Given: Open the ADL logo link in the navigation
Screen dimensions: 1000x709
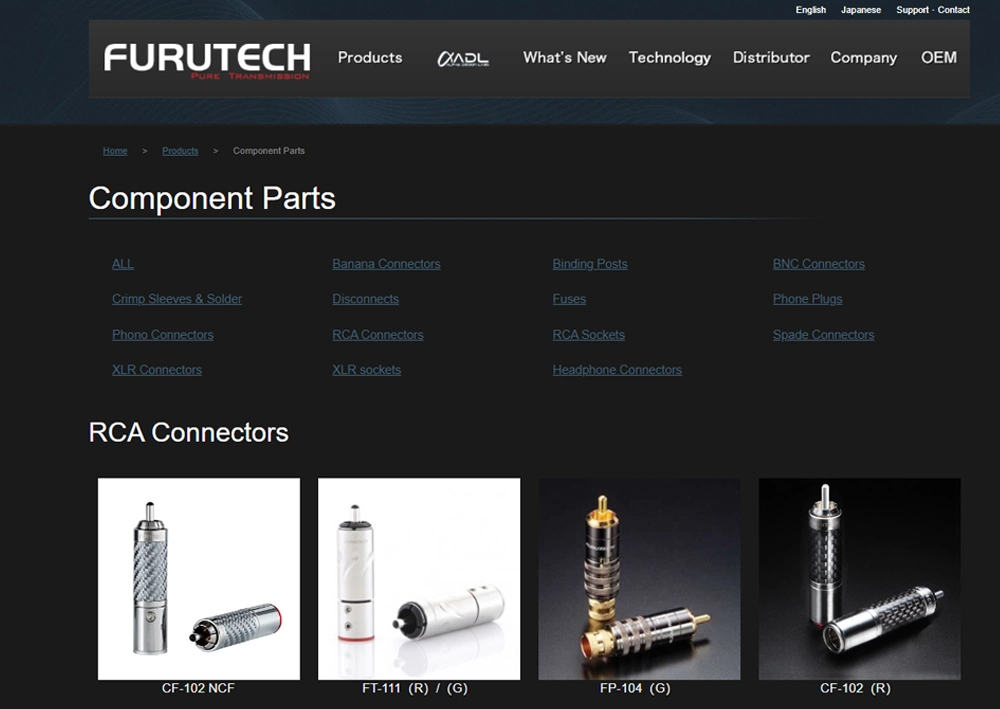Looking at the screenshot, I should click(x=463, y=59).
